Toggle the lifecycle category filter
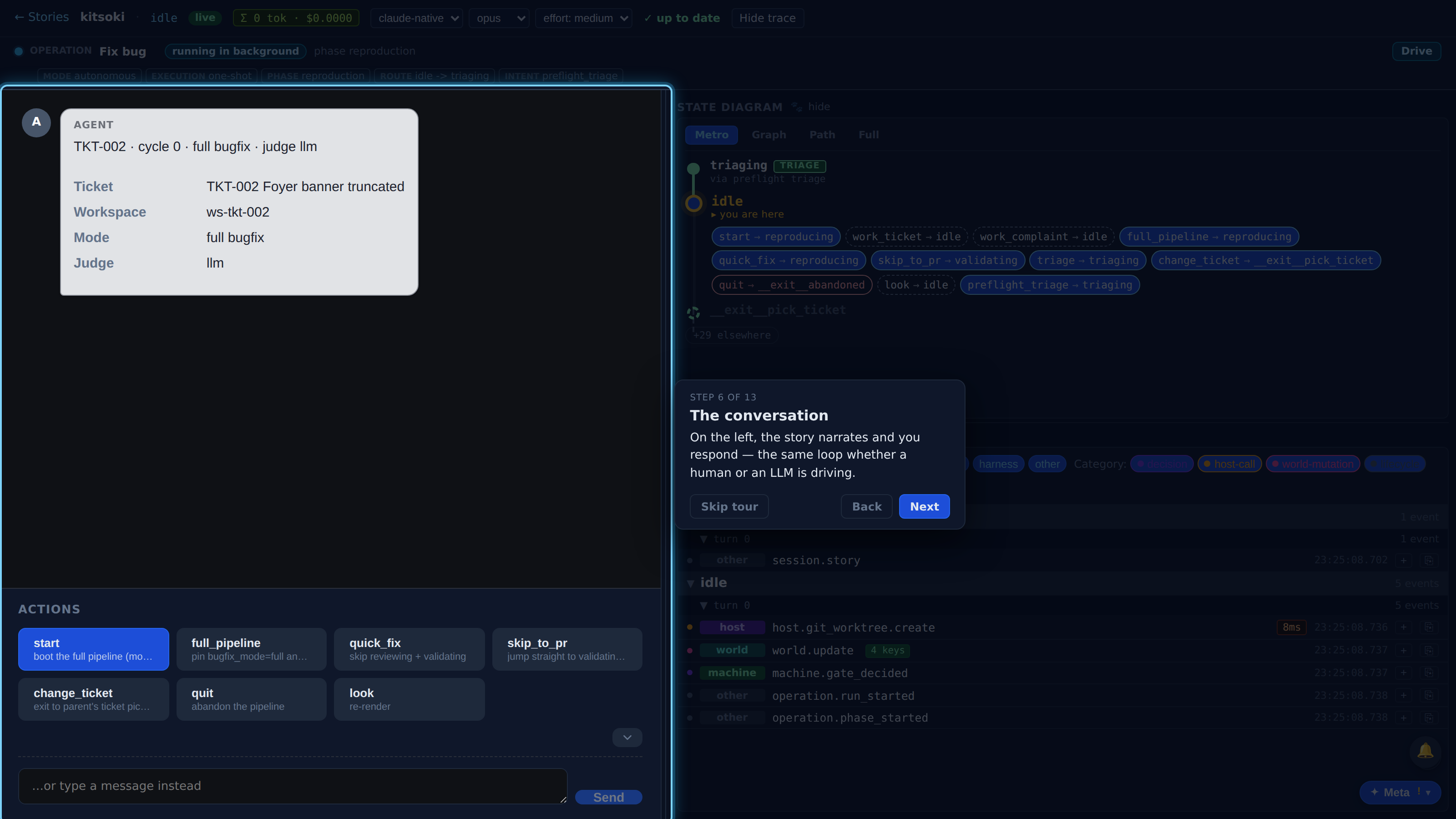Viewport: 1456px width, 819px height. [x=1395, y=464]
